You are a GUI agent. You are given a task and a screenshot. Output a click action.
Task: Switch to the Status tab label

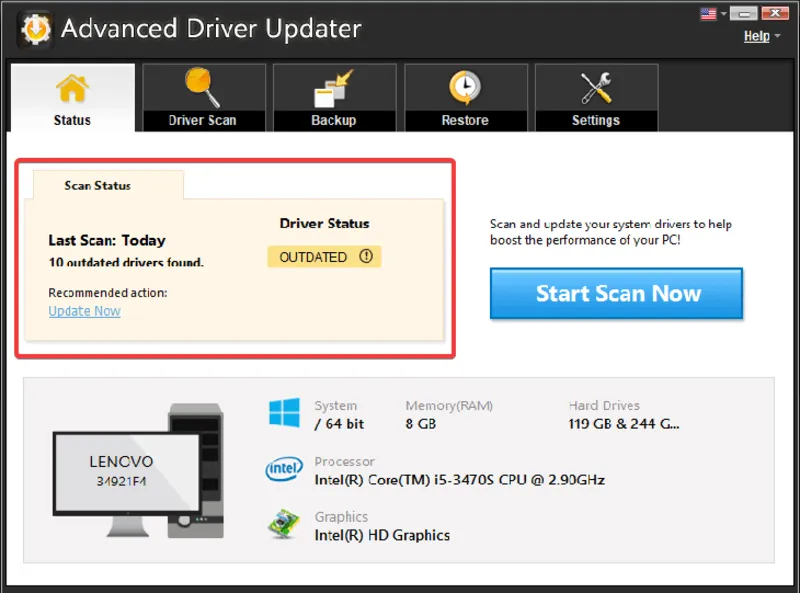coord(72,120)
